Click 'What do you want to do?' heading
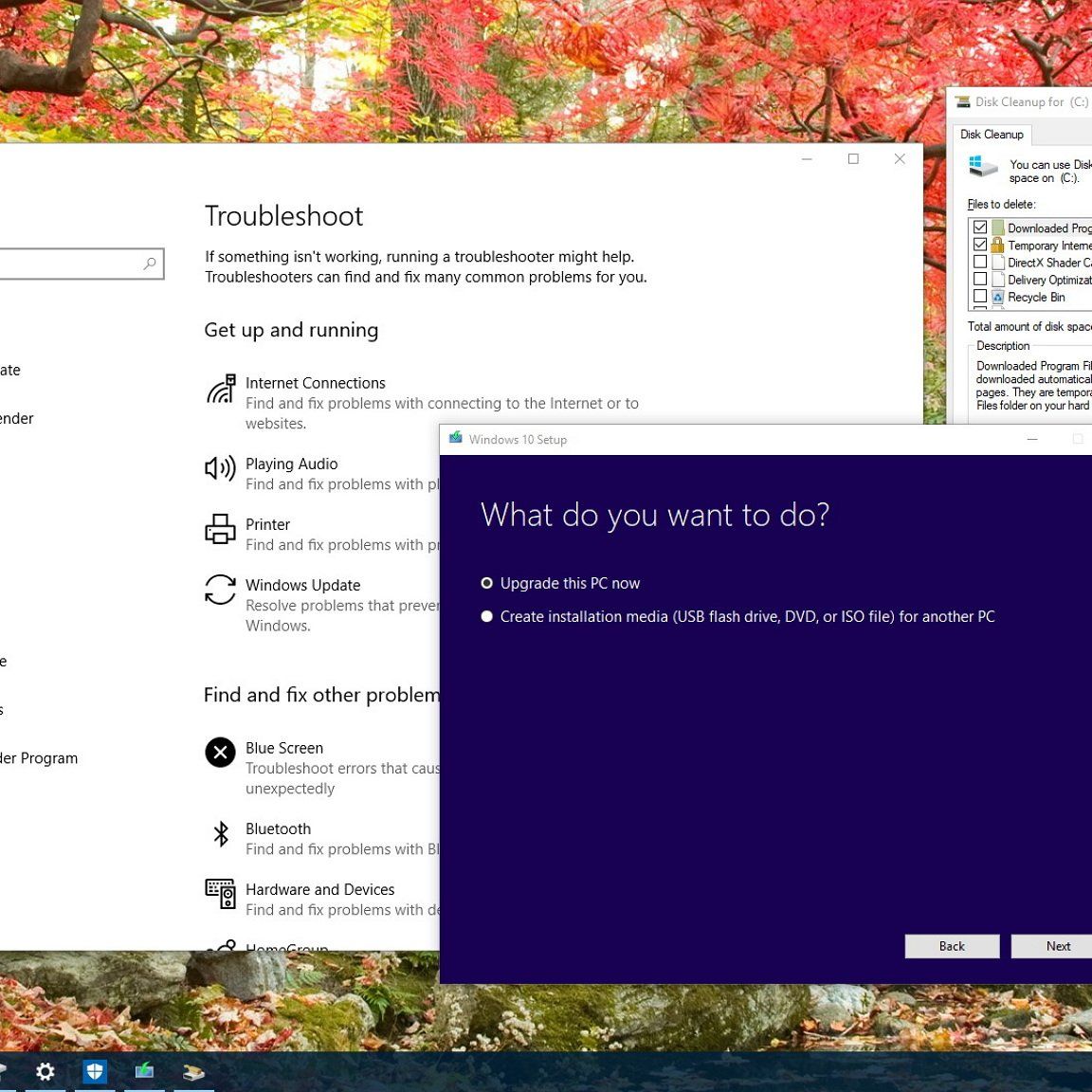 [655, 515]
